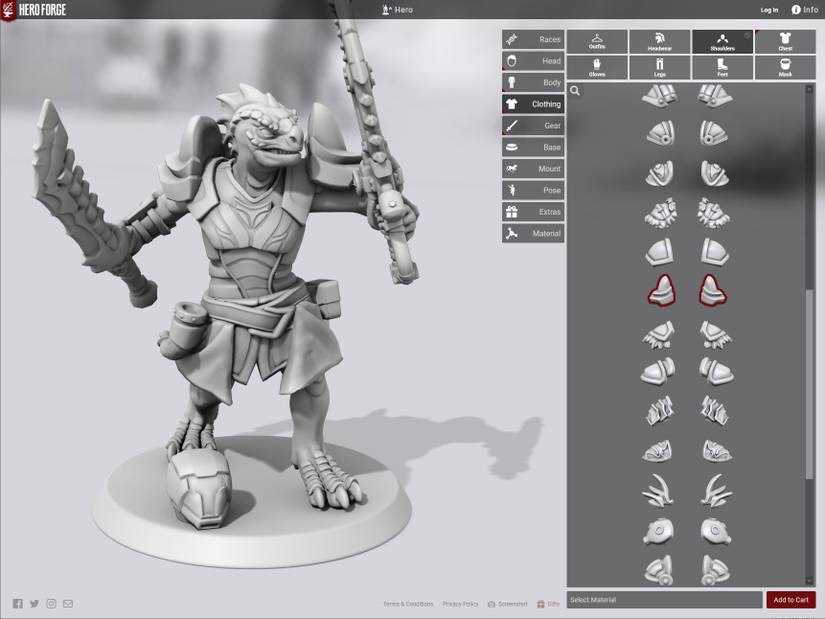Choose the jagged crystal right shoulder piece
825x619 pixels.
click(x=715, y=411)
